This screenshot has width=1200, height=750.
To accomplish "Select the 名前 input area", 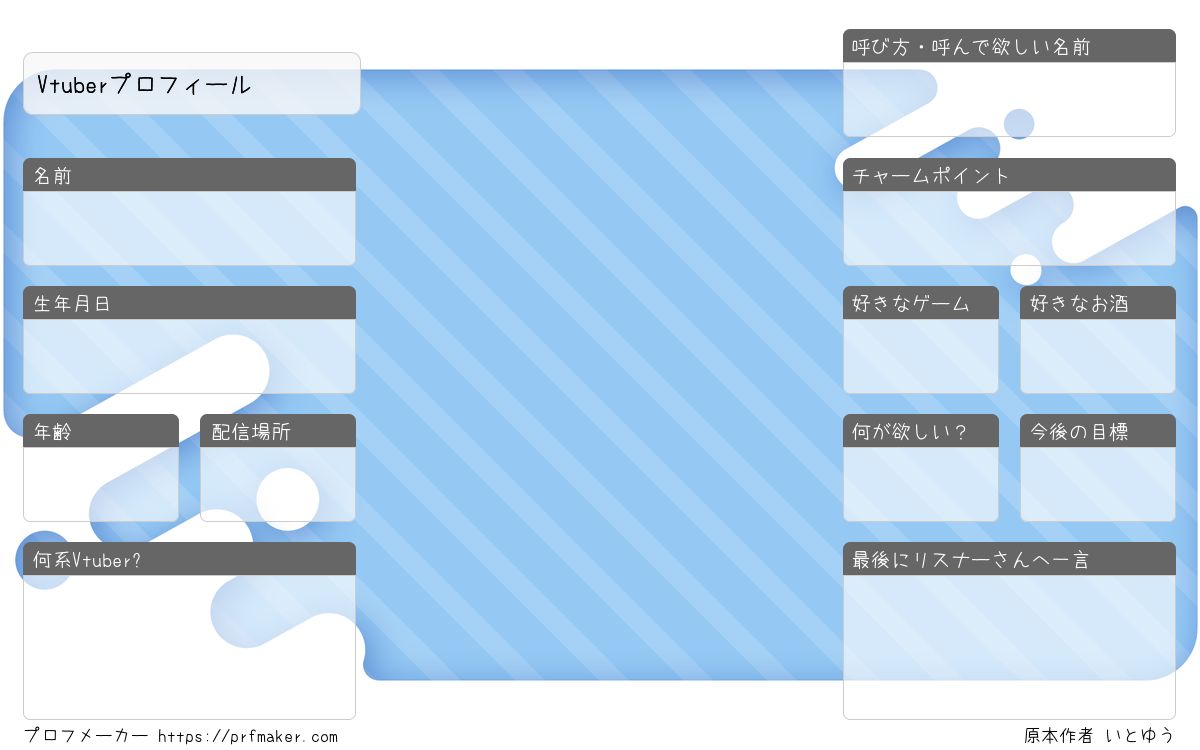I will click(x=189, y=228).
